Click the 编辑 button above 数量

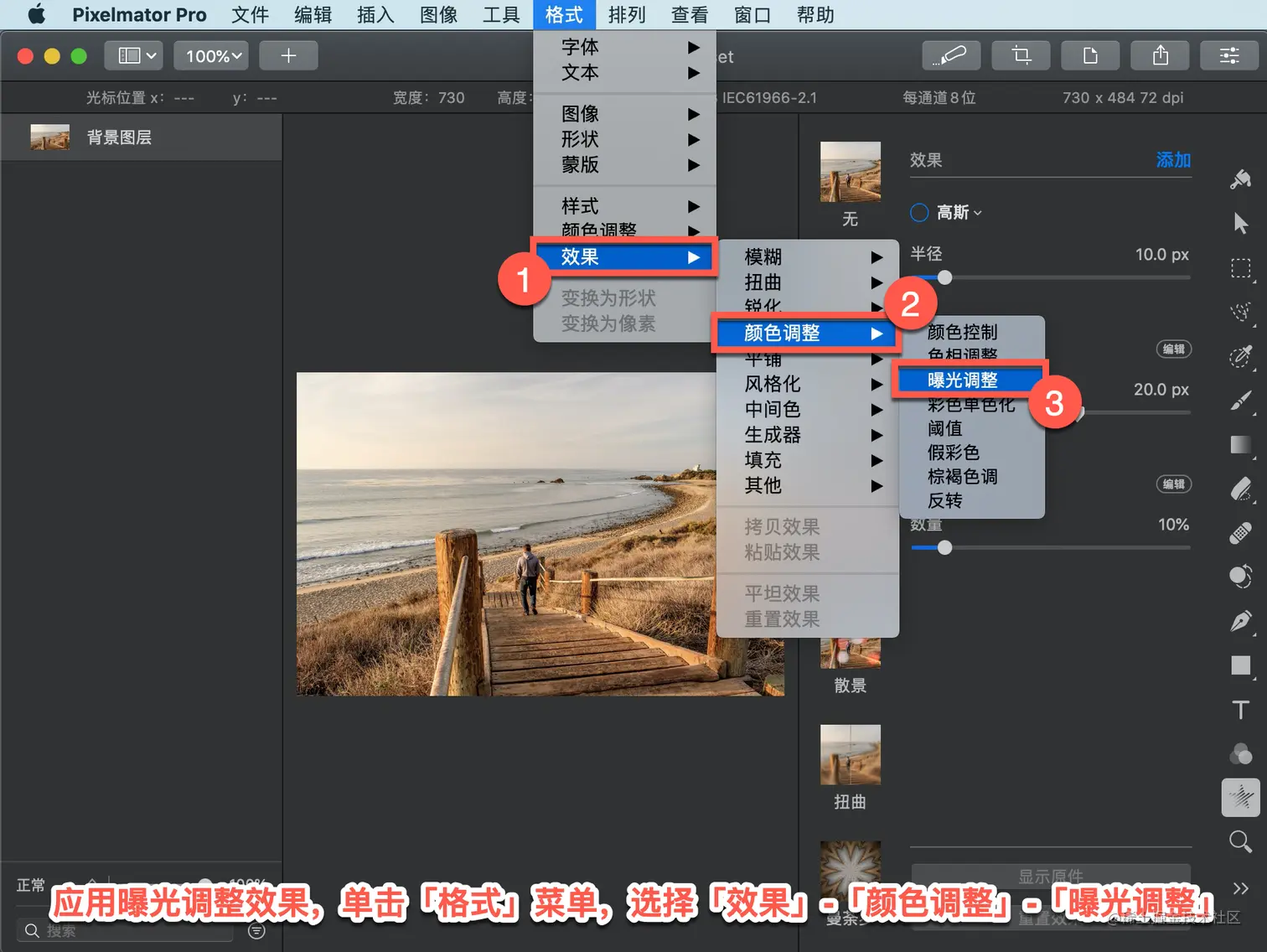(1174, 484)
